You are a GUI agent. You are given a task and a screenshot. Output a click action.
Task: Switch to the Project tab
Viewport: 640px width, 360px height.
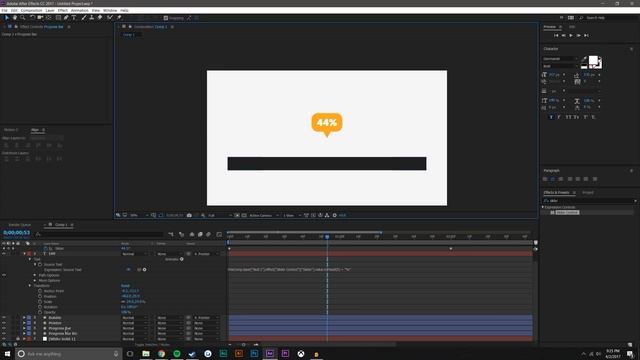588,192
